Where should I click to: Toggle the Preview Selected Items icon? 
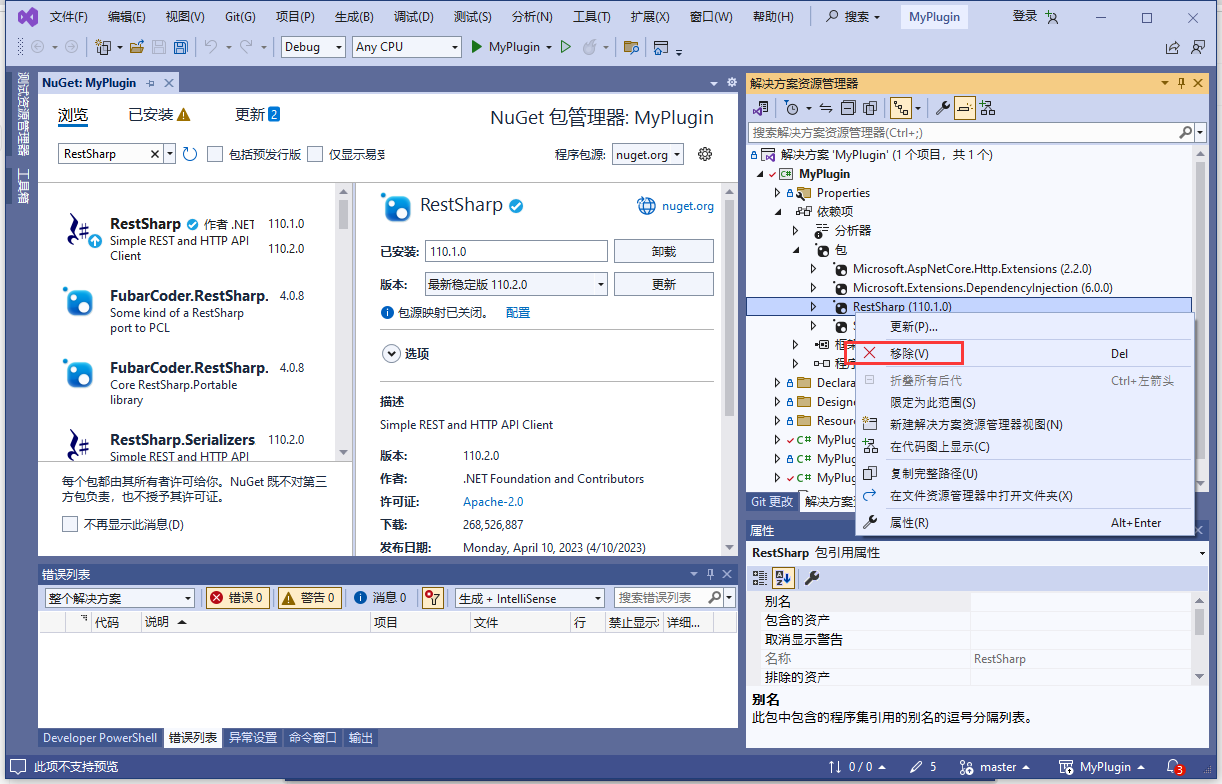[964, 108]
